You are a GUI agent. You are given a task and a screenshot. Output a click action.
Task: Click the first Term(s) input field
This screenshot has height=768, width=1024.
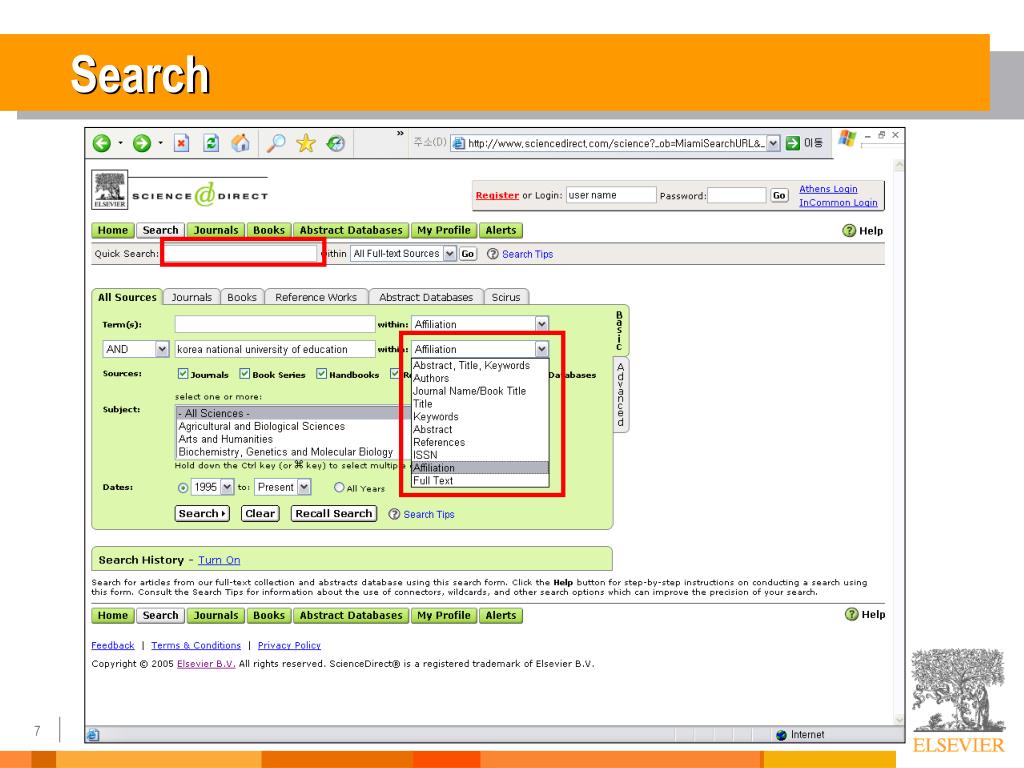275,324
